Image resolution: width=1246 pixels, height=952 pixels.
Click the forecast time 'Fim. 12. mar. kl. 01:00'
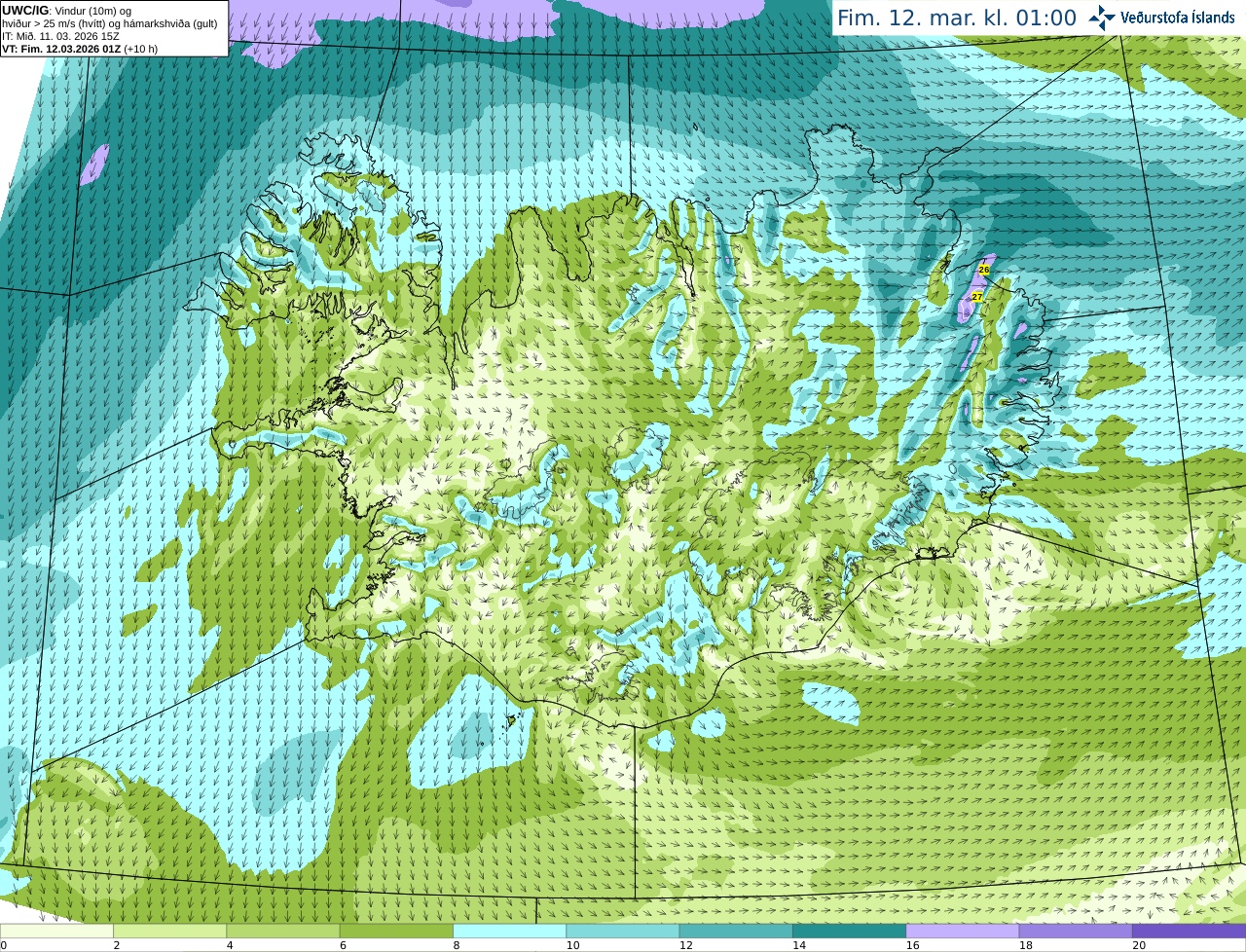(957, 18)
